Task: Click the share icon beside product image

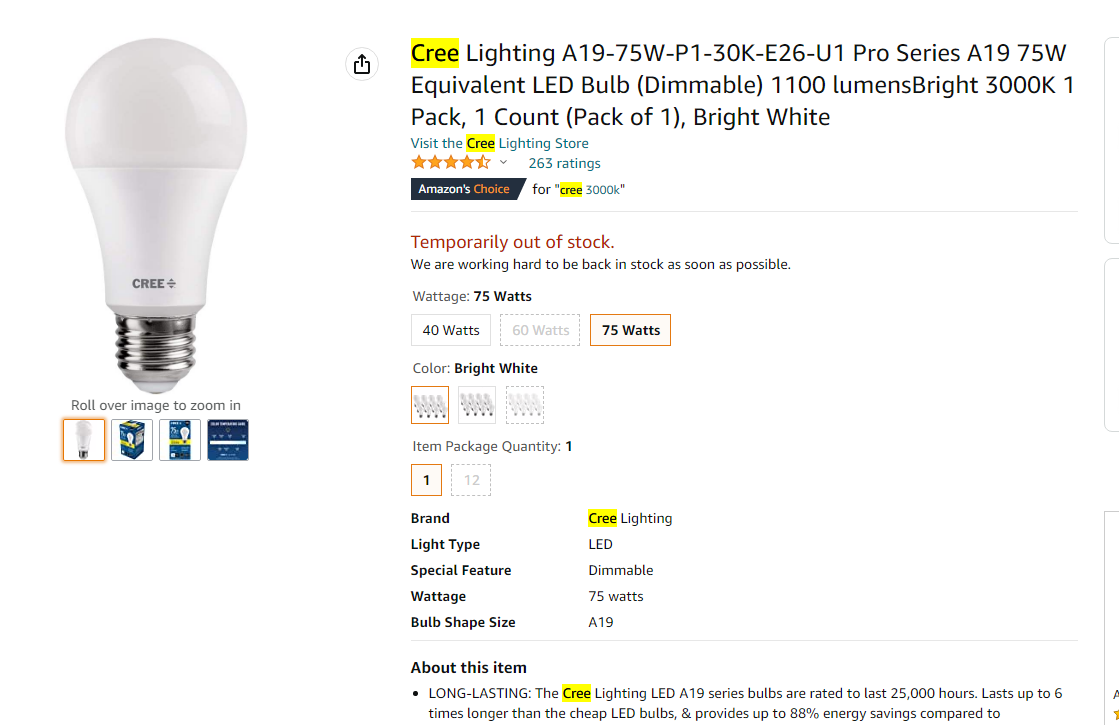Action: click(x=362, y=64)
